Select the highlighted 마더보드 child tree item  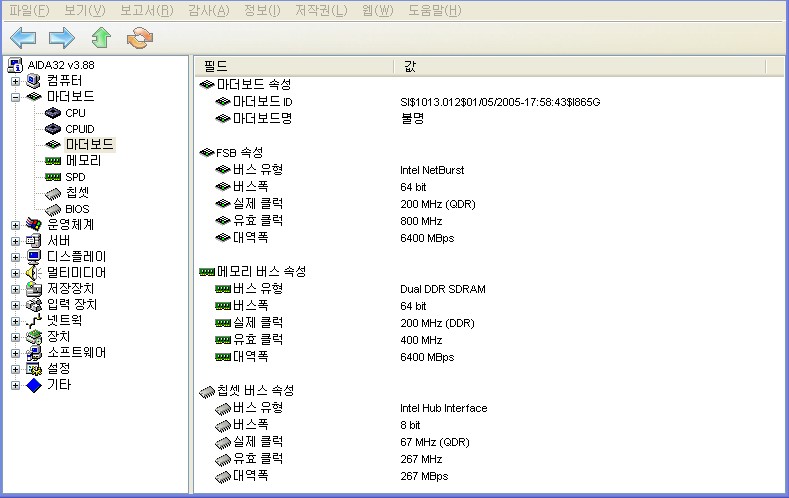(90, 145)
